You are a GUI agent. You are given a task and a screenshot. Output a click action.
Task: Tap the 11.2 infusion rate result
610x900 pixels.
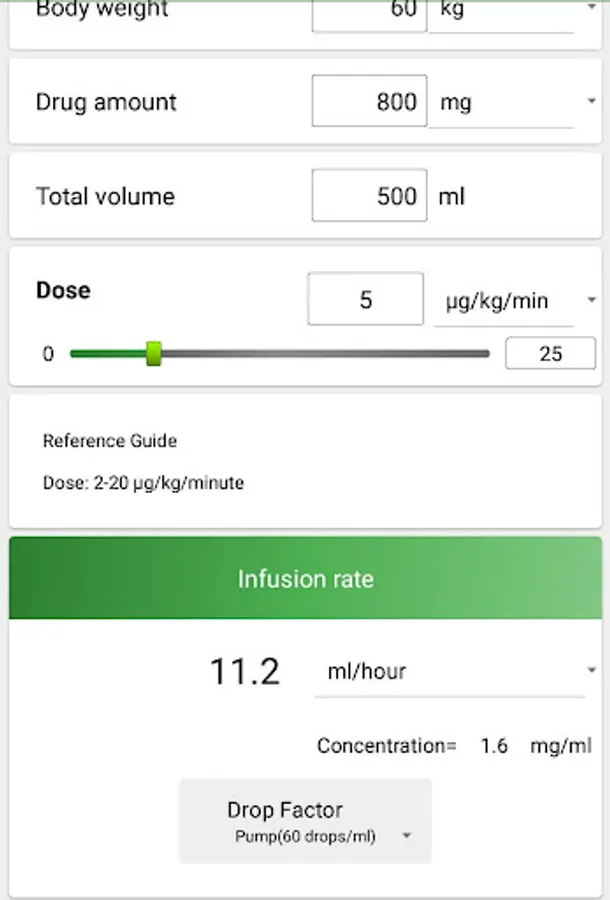click(245, 672)
